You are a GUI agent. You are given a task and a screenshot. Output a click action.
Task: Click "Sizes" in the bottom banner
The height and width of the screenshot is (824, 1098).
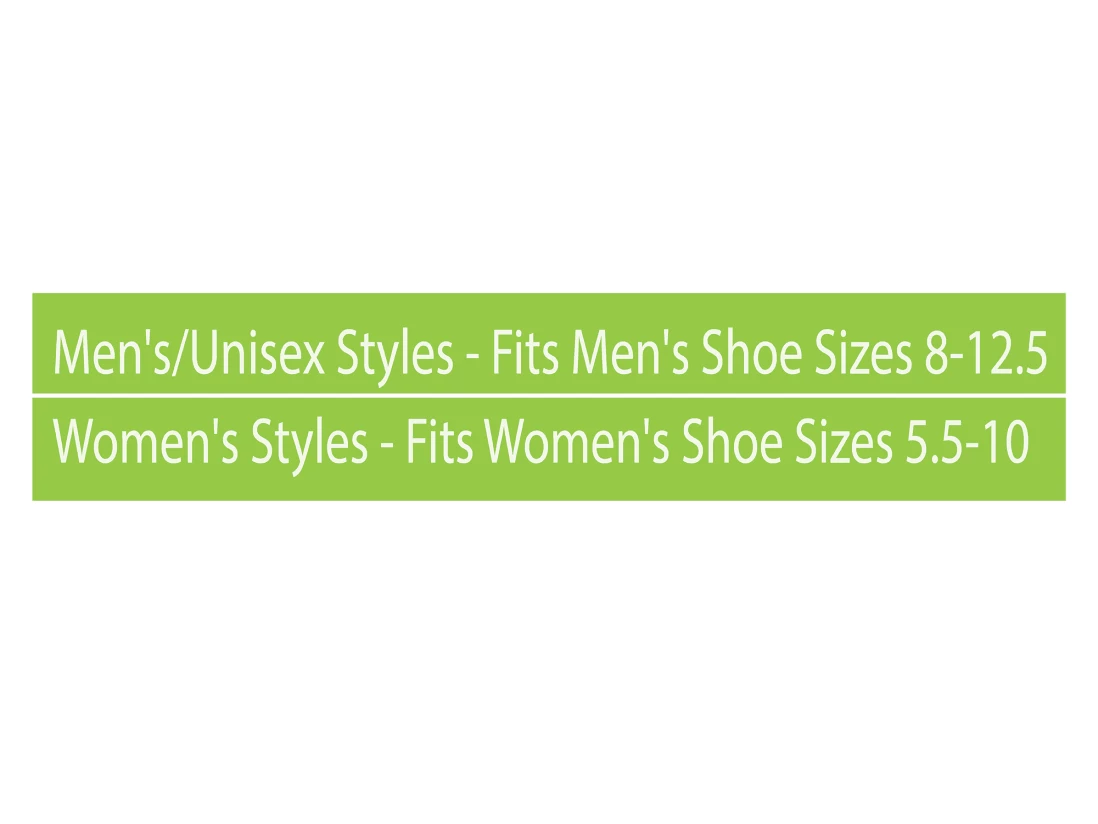coord(845,442)
